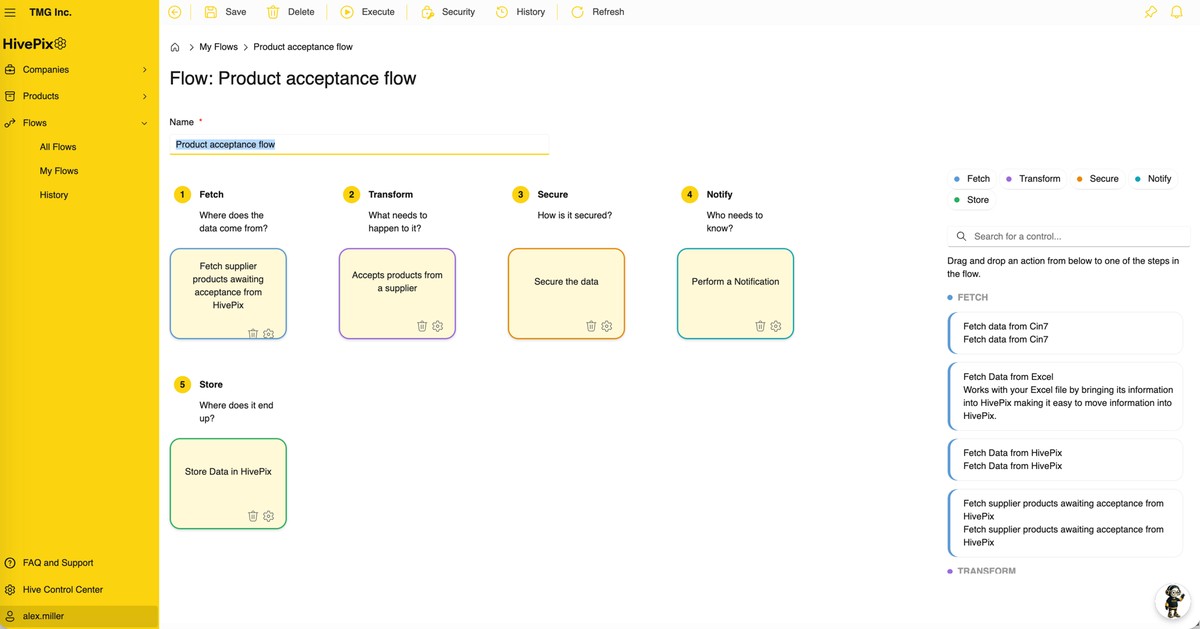The image size is (1200, 629).
Task: Select the Fetch Data from Excel action
Action: [x=1065, y=396]
